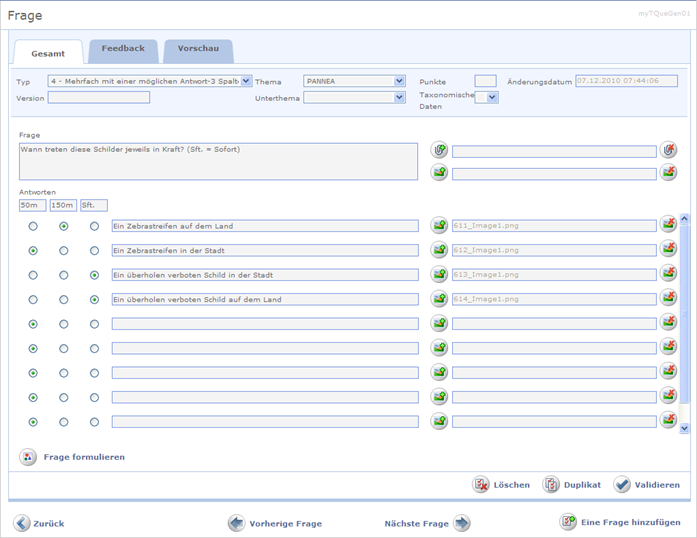Viewport: 697px width, 538px height.
Task: Switch to the Vorschau tab
Action: [x=198, y=49]
